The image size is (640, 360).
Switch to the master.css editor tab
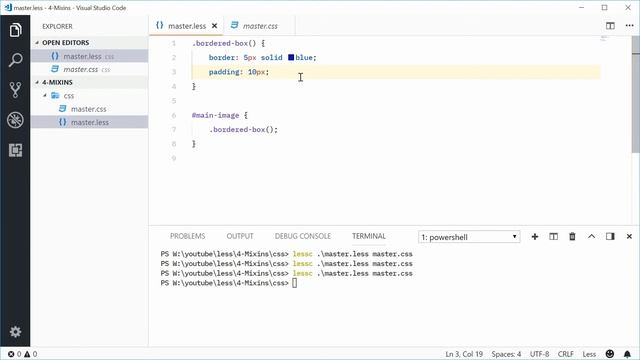coord(259,26)
